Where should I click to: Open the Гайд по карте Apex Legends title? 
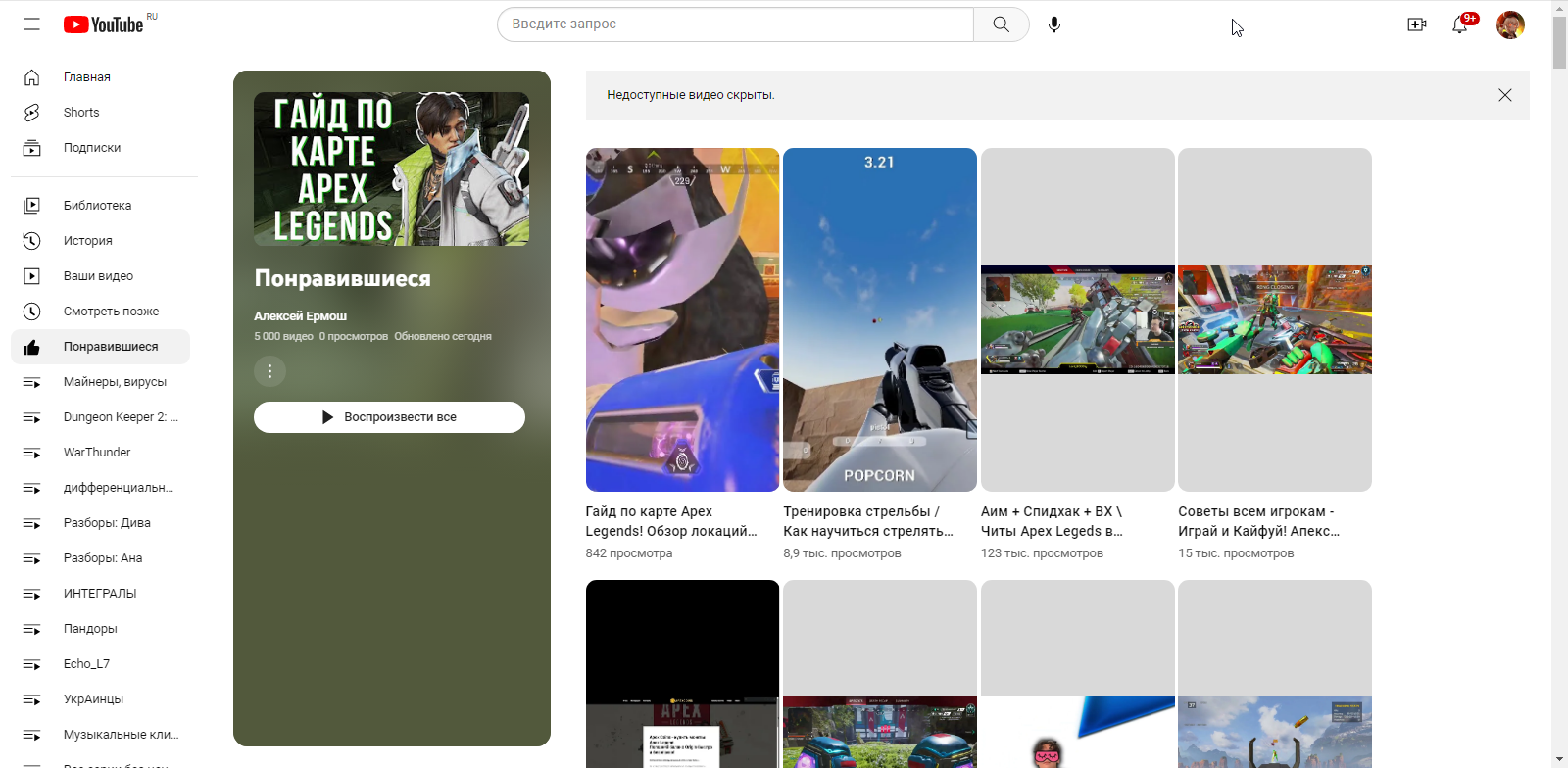pyautogui.click(x=671, y=521)
